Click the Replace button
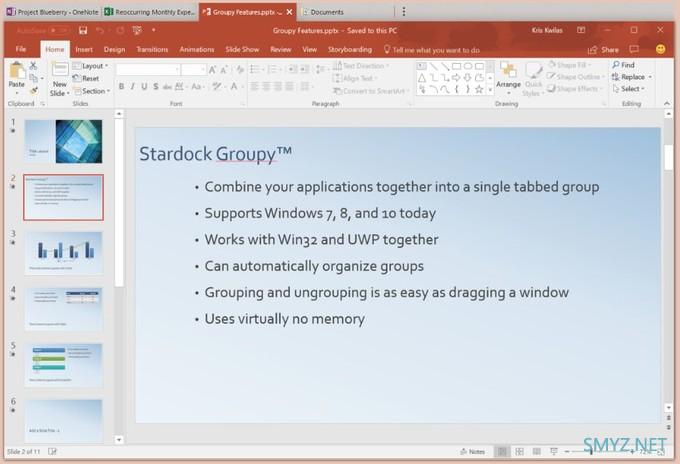 632,77
